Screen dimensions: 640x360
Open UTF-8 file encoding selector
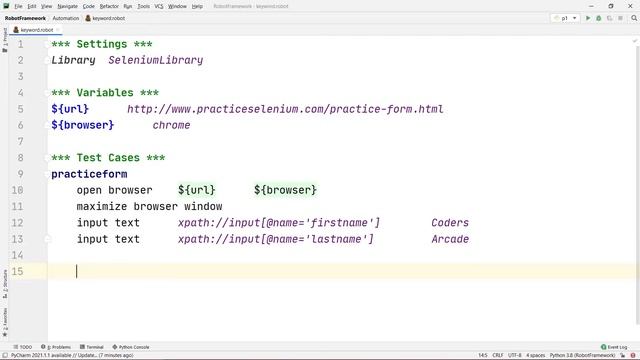click(x=515, y=356)
